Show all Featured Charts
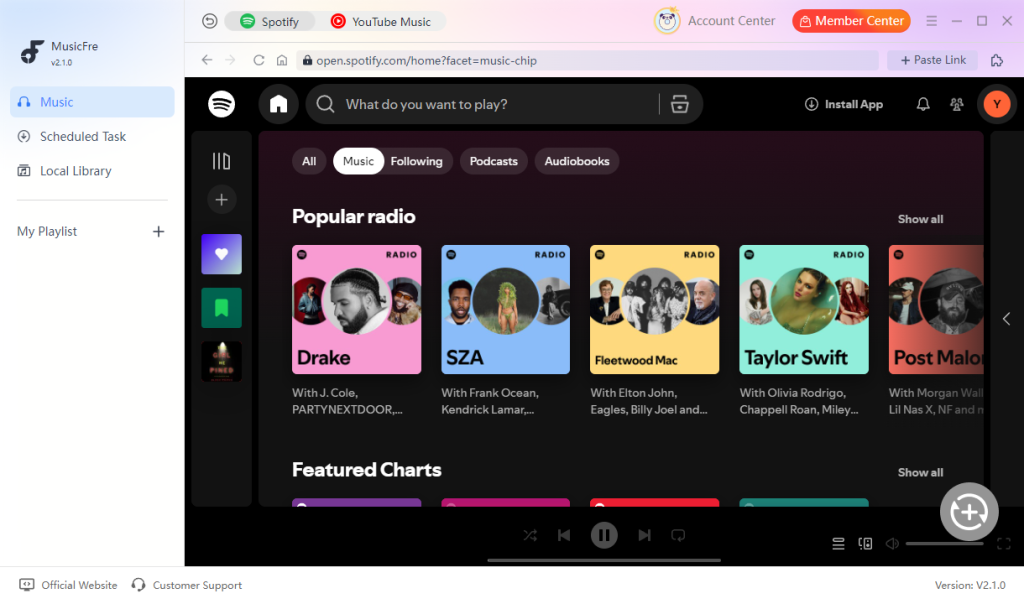 [920, 473]
